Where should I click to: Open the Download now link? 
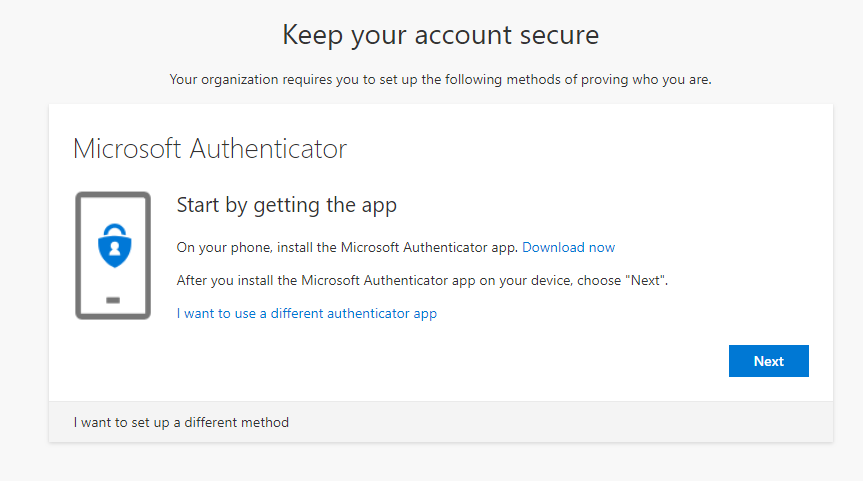[568, 248]
